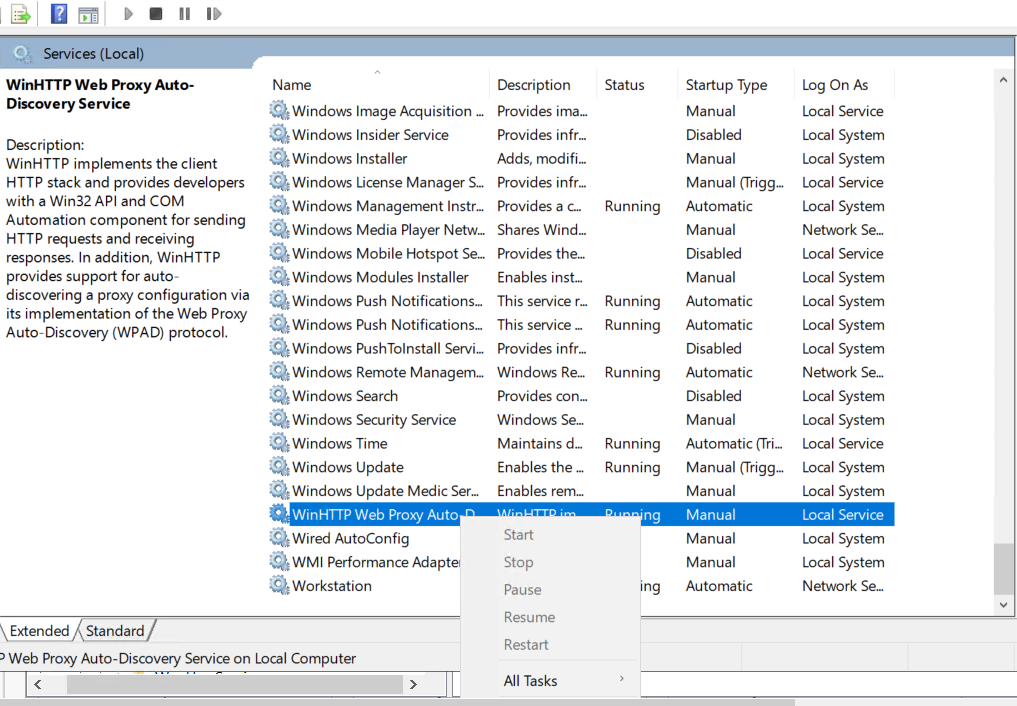Image resolution: width=1017 pixels, height=706 pixels.
Task: Click 'Local Service' log on for Windows Mobile Hotspot
Action: tap(843, 253)
